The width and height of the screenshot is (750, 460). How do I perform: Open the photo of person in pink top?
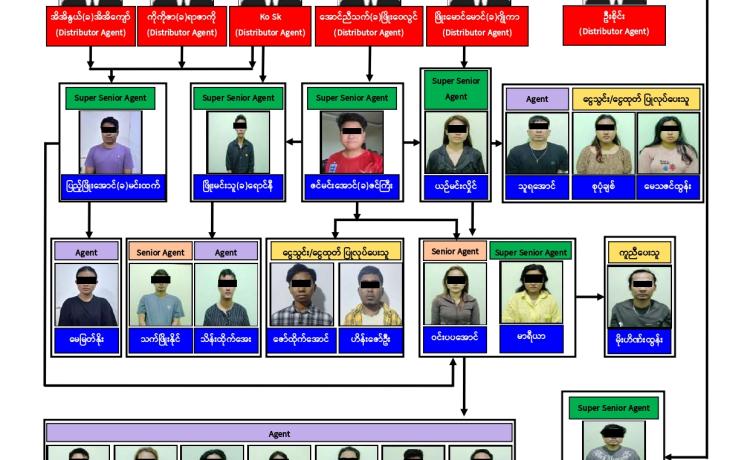point(667,144)
